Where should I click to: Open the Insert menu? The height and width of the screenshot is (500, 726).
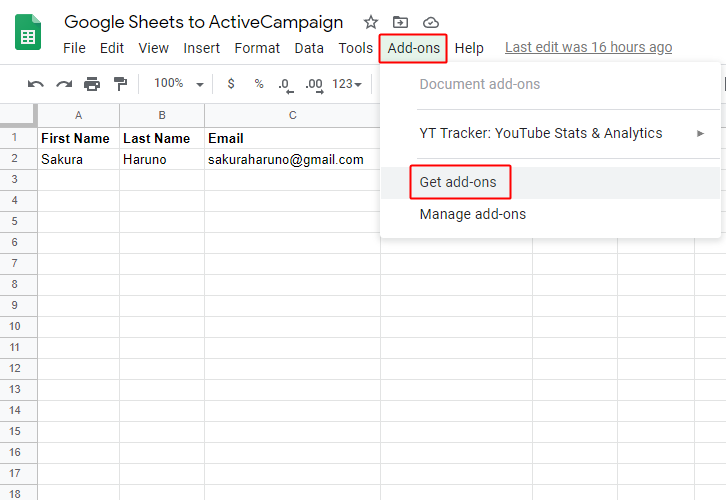tap(201, 48)
